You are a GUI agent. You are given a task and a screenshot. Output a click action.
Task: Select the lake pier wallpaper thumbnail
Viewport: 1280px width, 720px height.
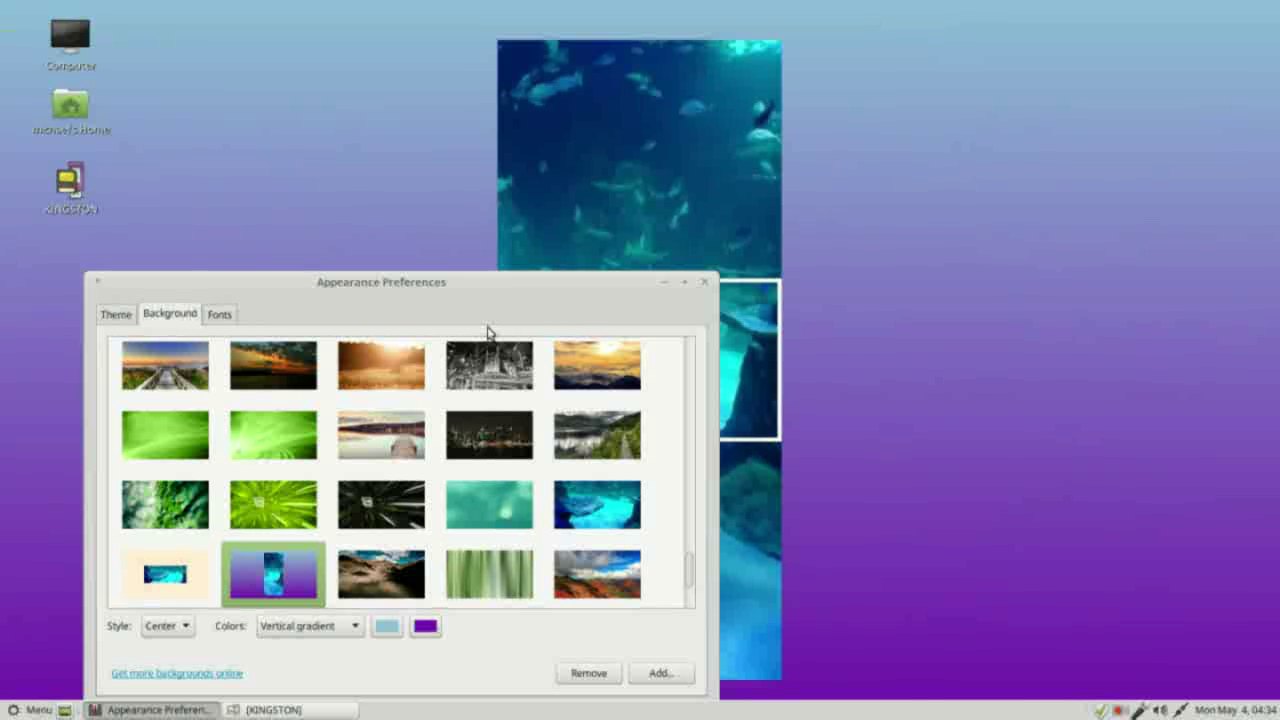[x=381, y=435]
